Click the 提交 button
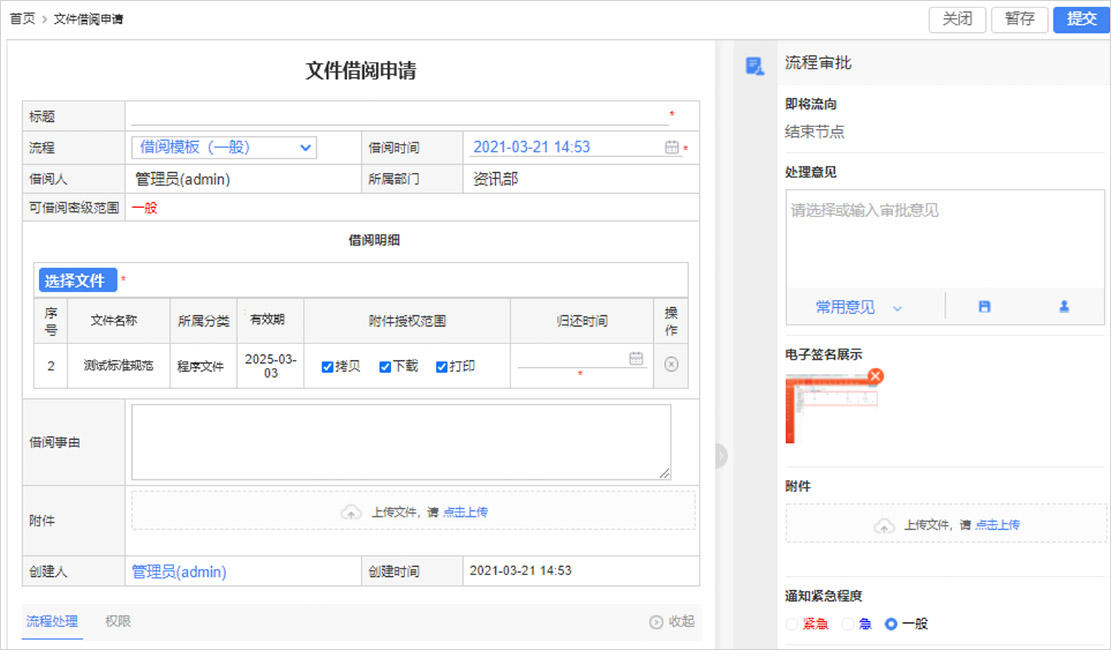 pyautogui.click(x=1081, y=19)
